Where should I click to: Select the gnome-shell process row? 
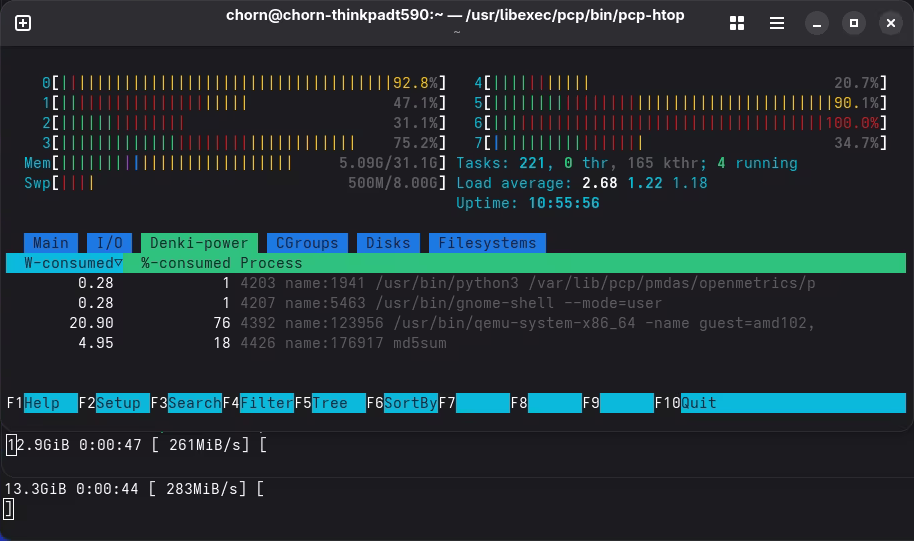(x=456, y=303)
